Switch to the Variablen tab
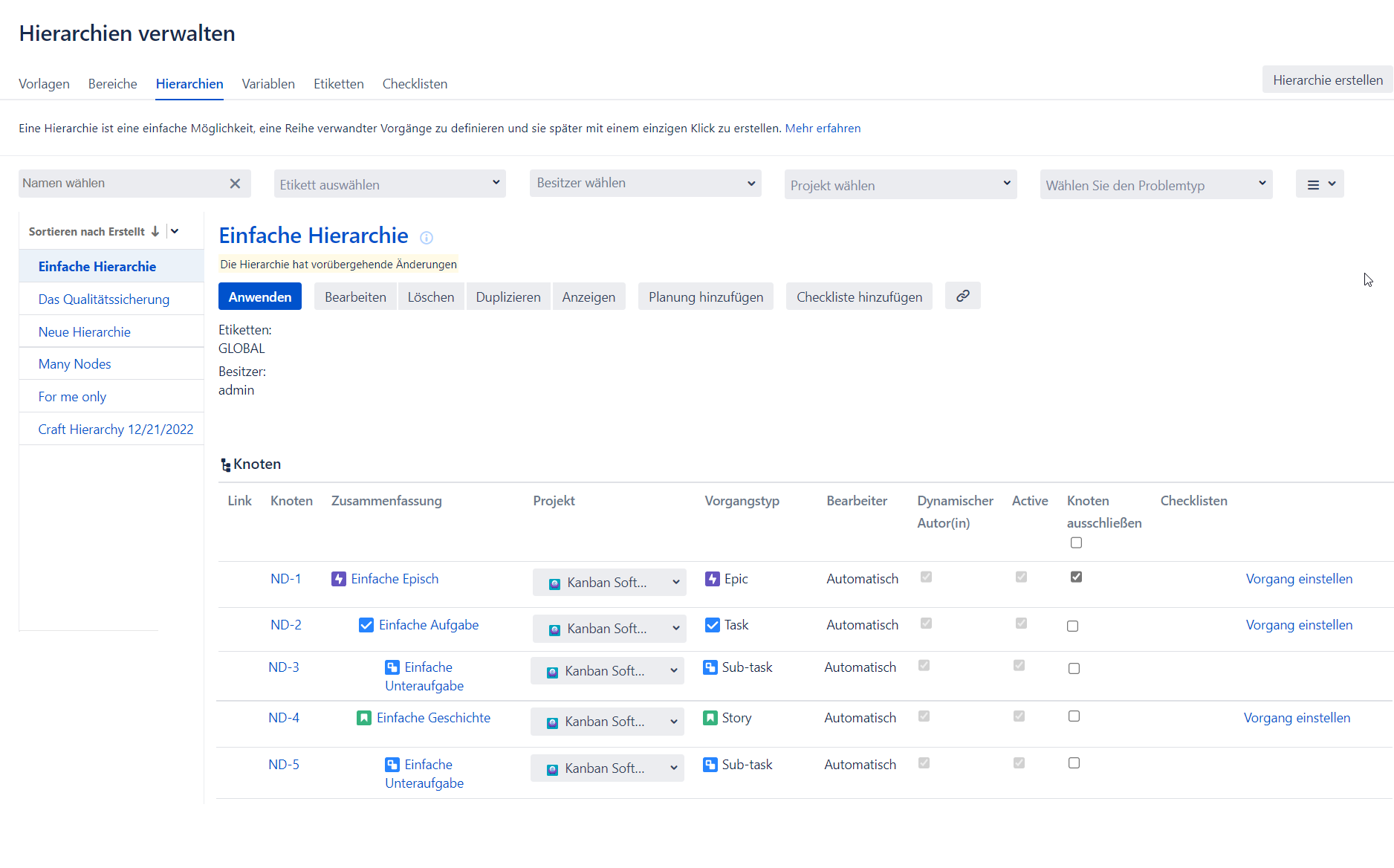 (268, 84)
